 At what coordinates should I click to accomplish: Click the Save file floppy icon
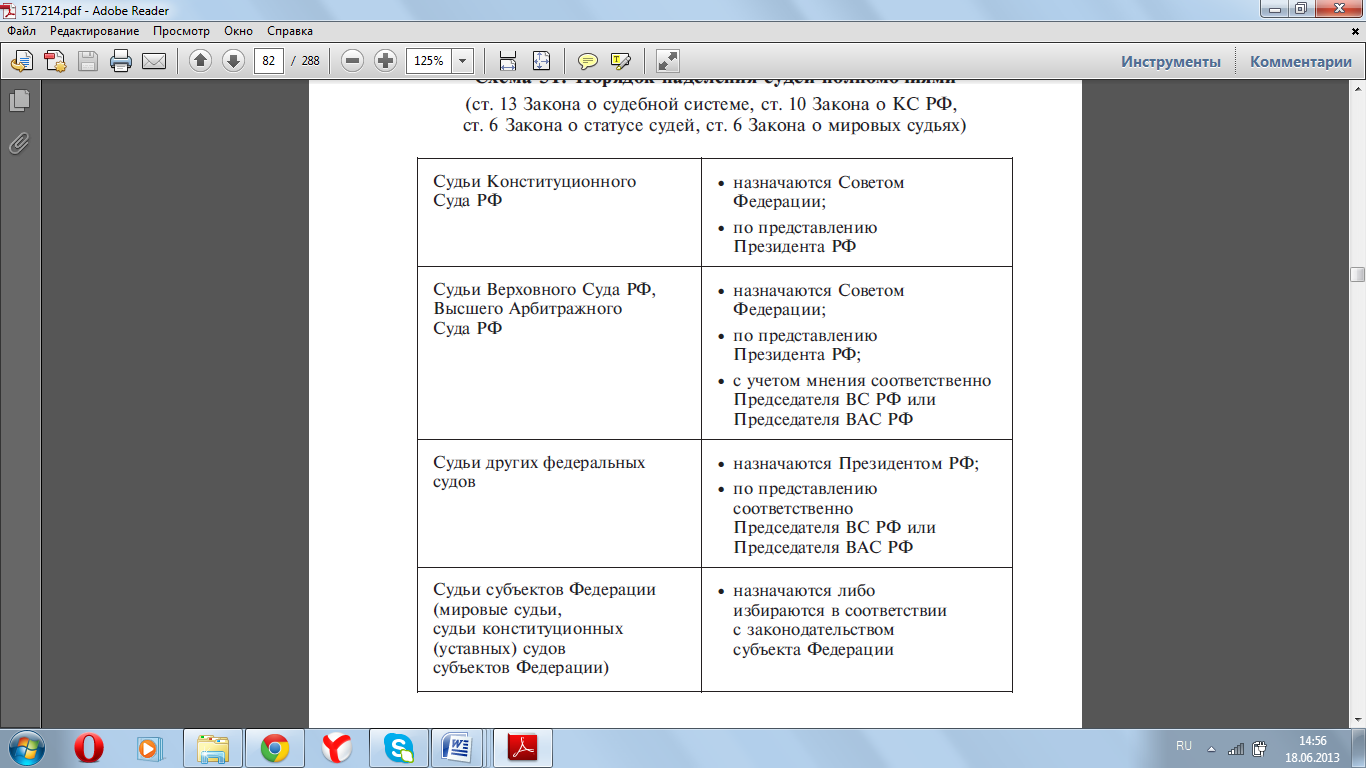coord(88,61)
